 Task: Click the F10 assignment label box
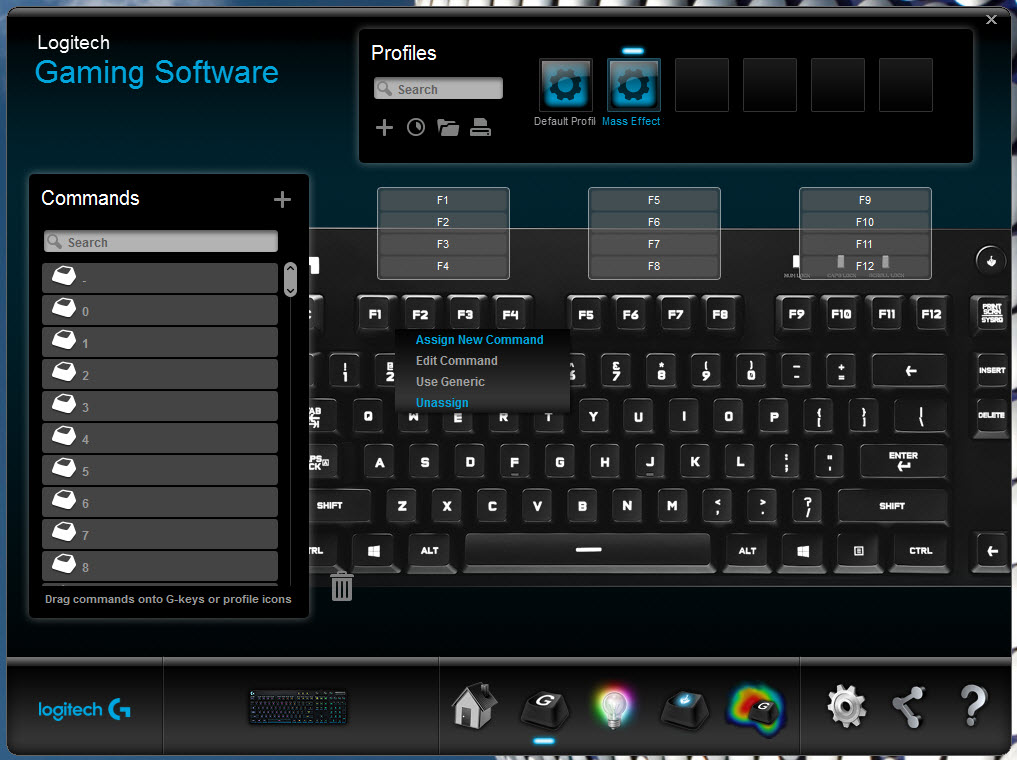(865, 222)
